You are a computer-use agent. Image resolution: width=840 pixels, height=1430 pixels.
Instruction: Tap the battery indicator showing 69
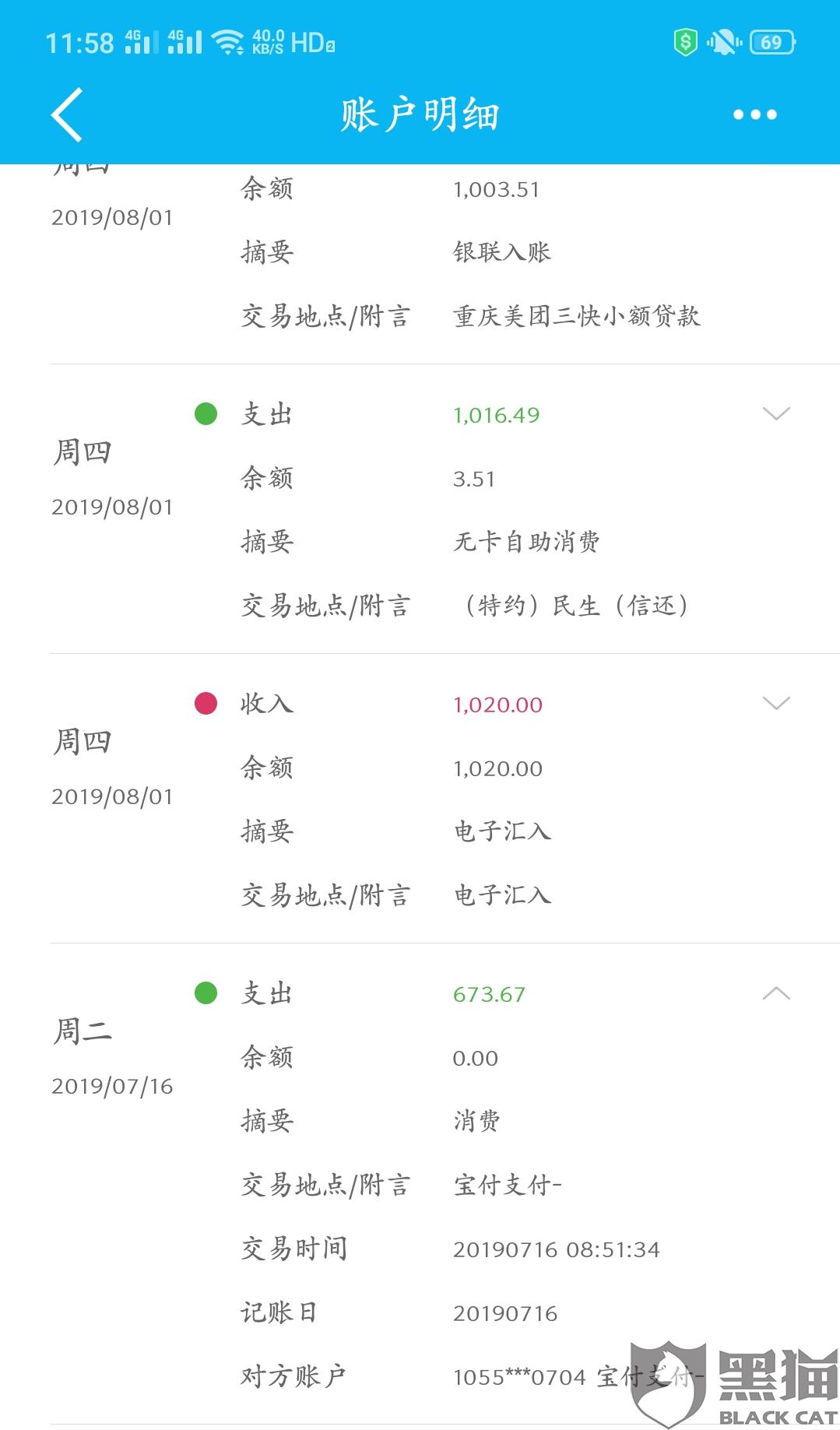772,42
